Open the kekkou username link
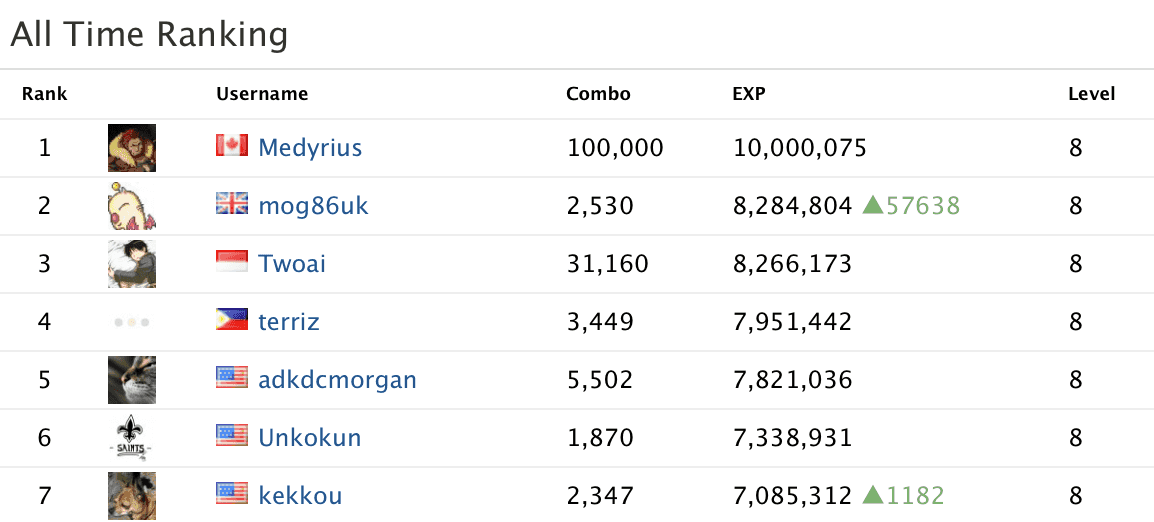 pos(300,495)
